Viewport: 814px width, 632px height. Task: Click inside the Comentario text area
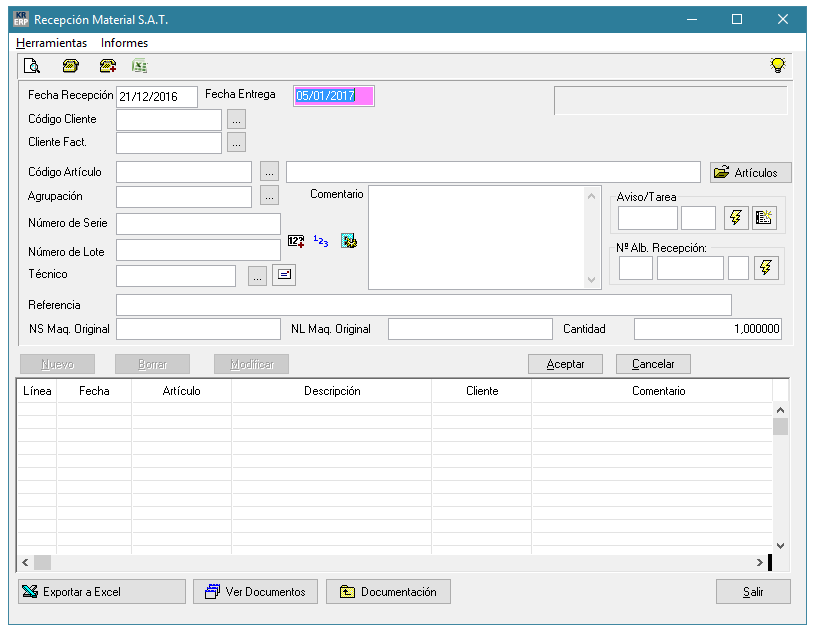pyautogui.click(x=477, y=237)
